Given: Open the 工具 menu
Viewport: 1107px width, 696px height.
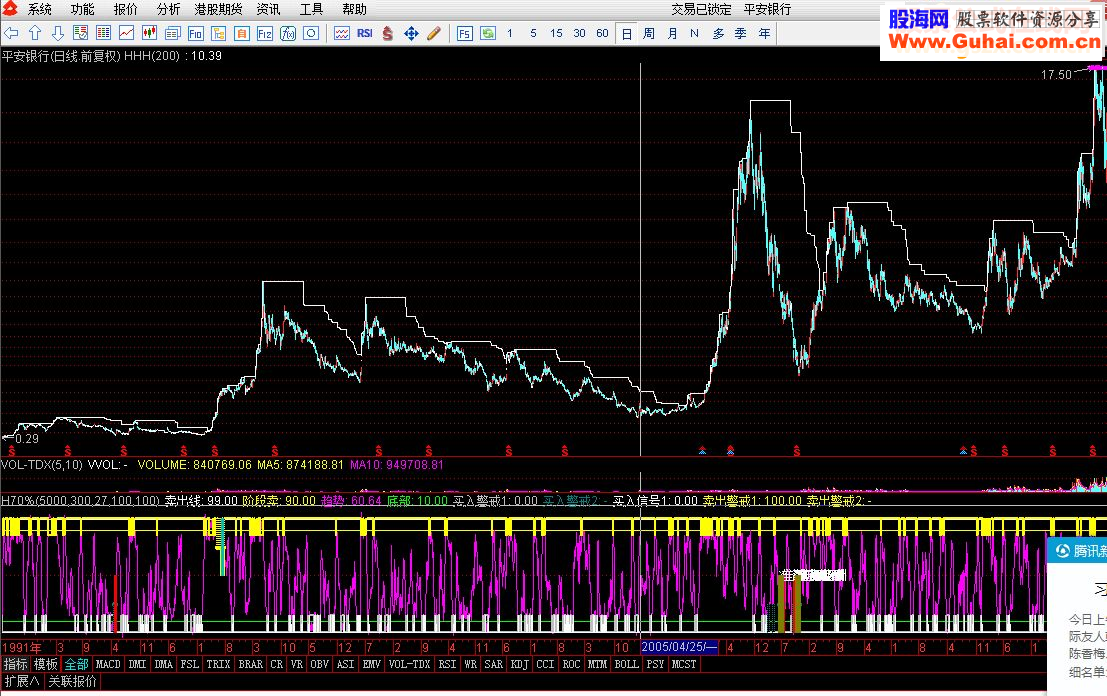Looking at the screenshot, I should 311,9.
